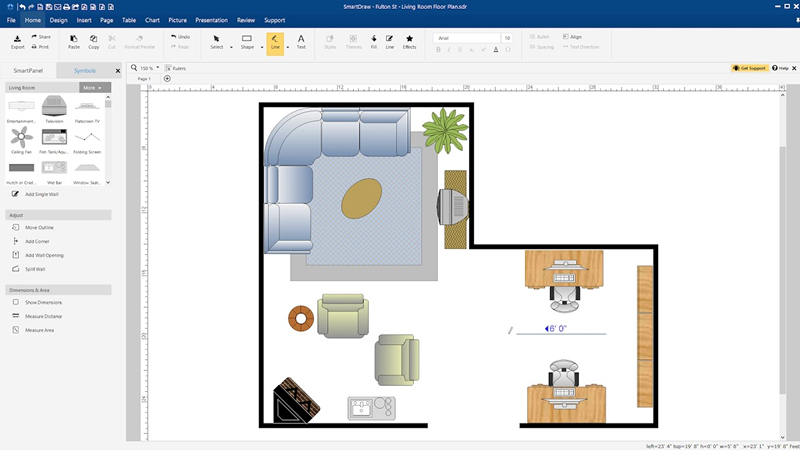Screen dimensions: 800x450
Task: Click the Paste icon
Action: tap(74, 41)
